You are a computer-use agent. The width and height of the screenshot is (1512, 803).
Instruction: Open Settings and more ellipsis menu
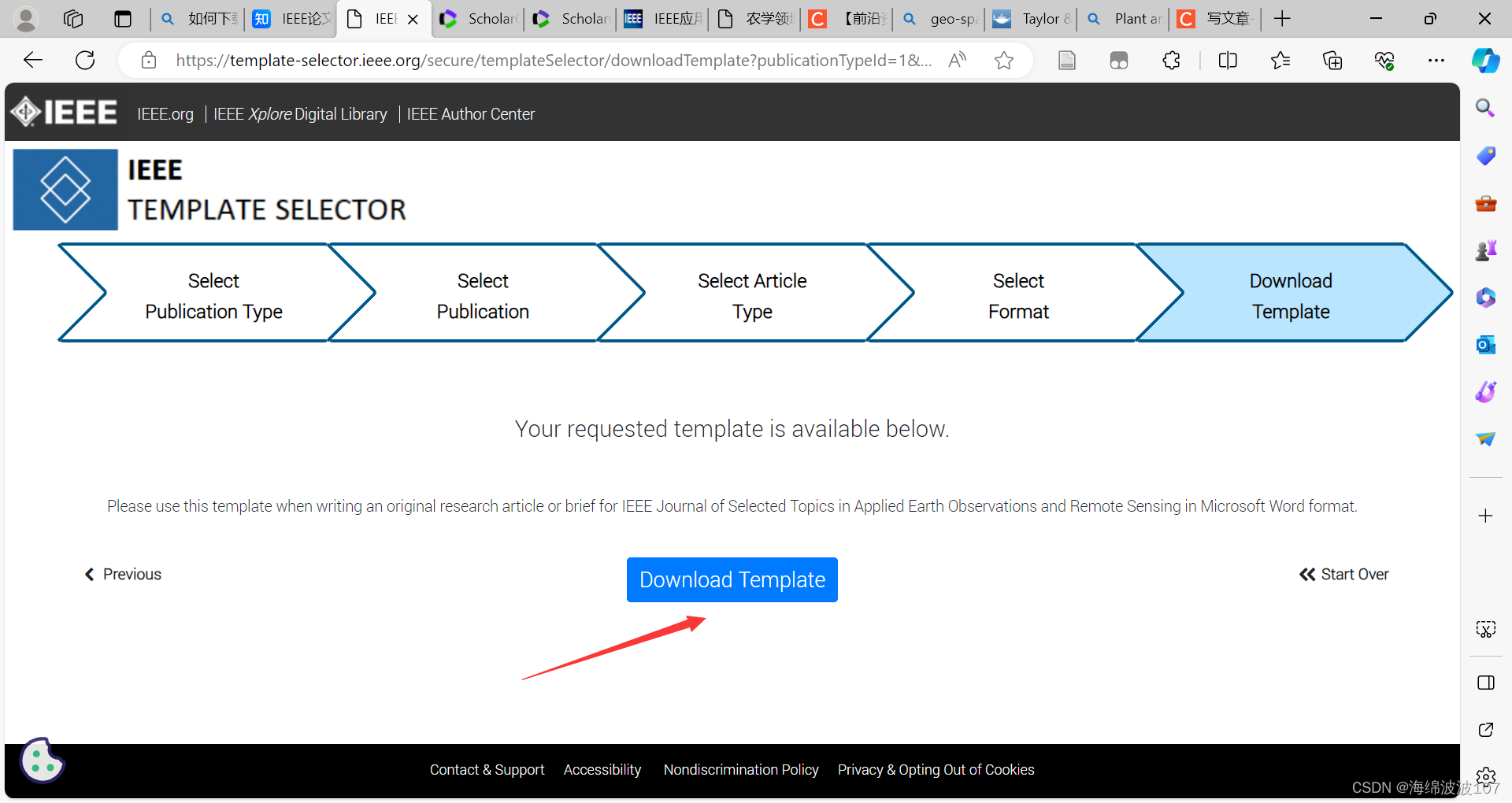[1436, 60]
